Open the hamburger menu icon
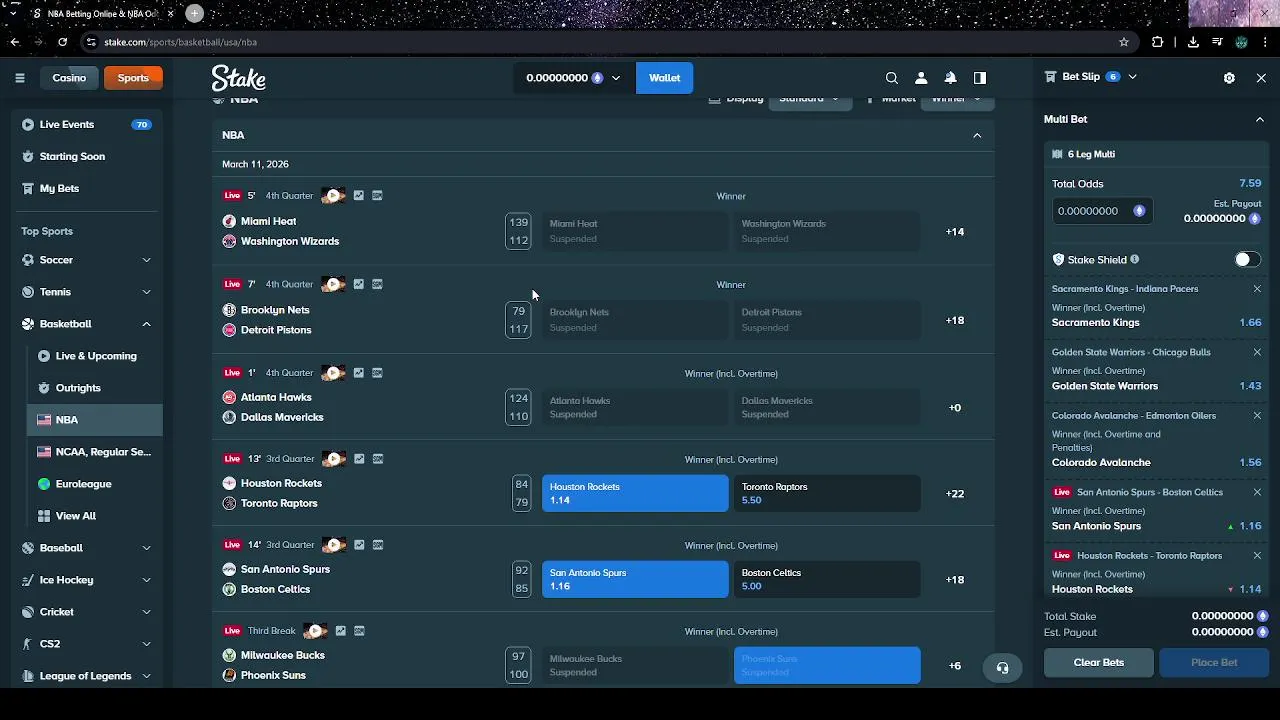 click(x=19, y=78)
